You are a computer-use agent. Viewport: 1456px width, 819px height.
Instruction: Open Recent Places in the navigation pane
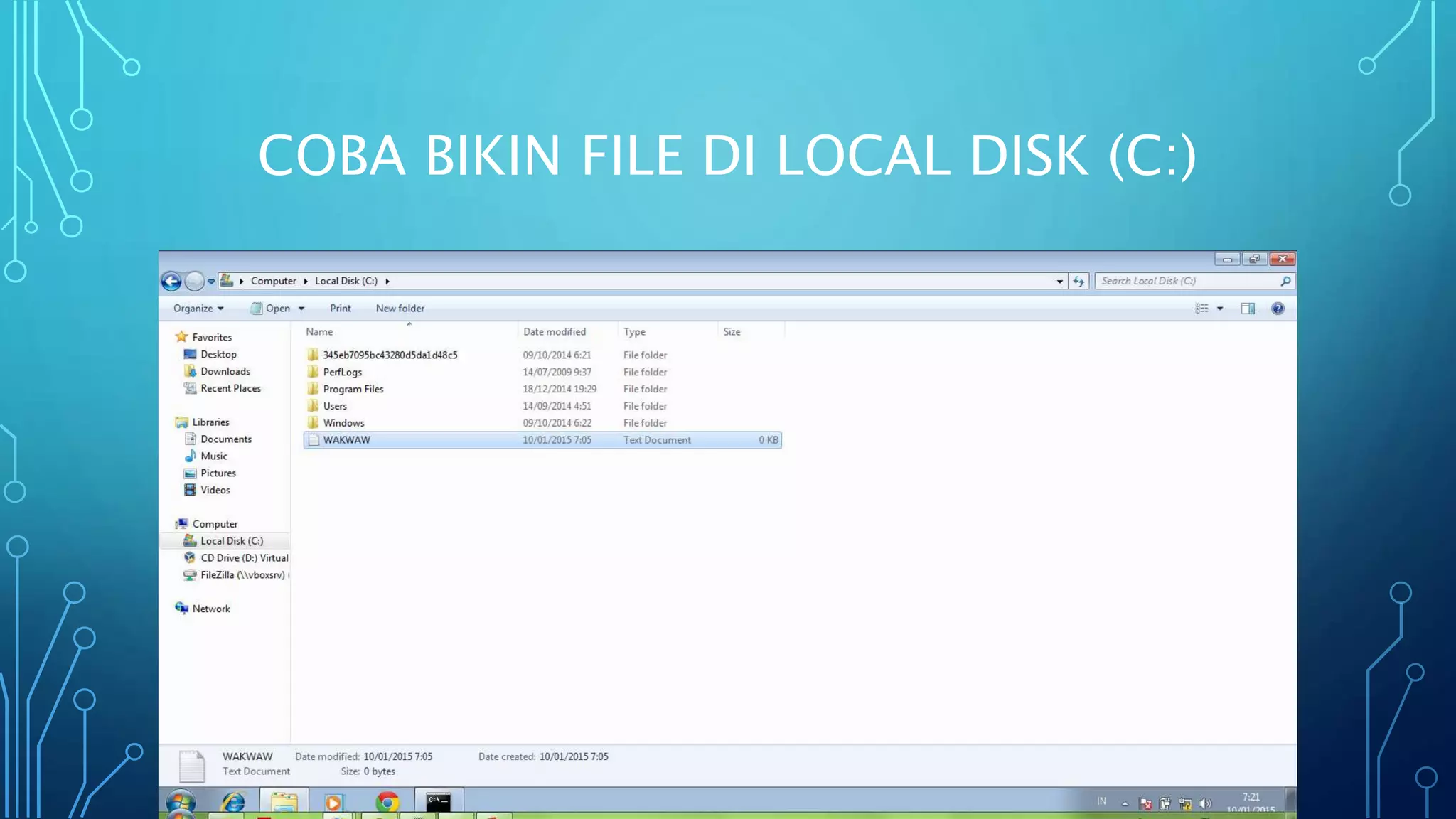(x=230, y=389)
